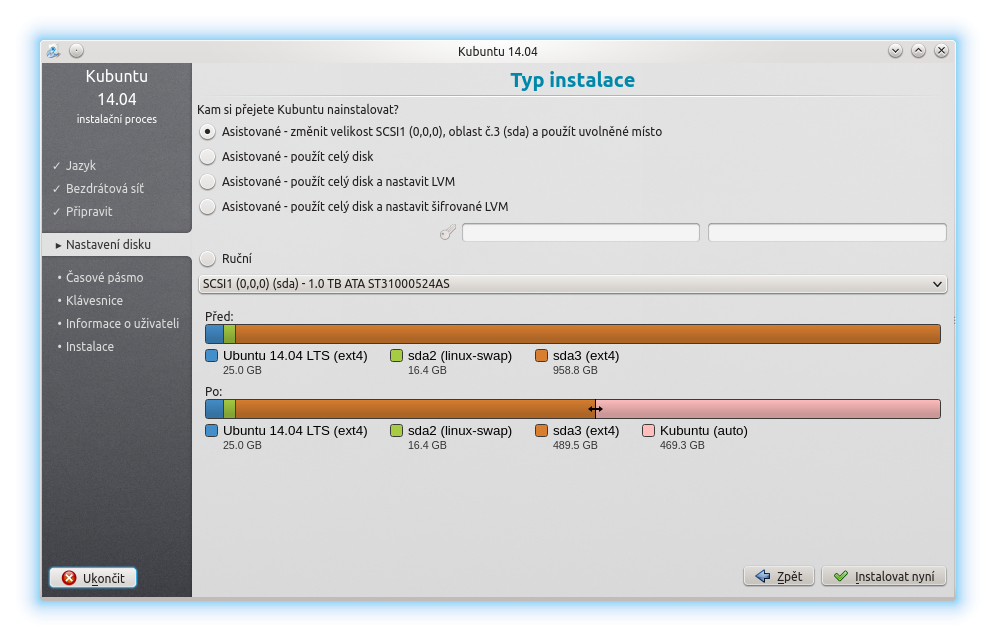996x641 pixels.
Task: Click the checkmark next to Bezdrátová síť
Action: point(56,188)
